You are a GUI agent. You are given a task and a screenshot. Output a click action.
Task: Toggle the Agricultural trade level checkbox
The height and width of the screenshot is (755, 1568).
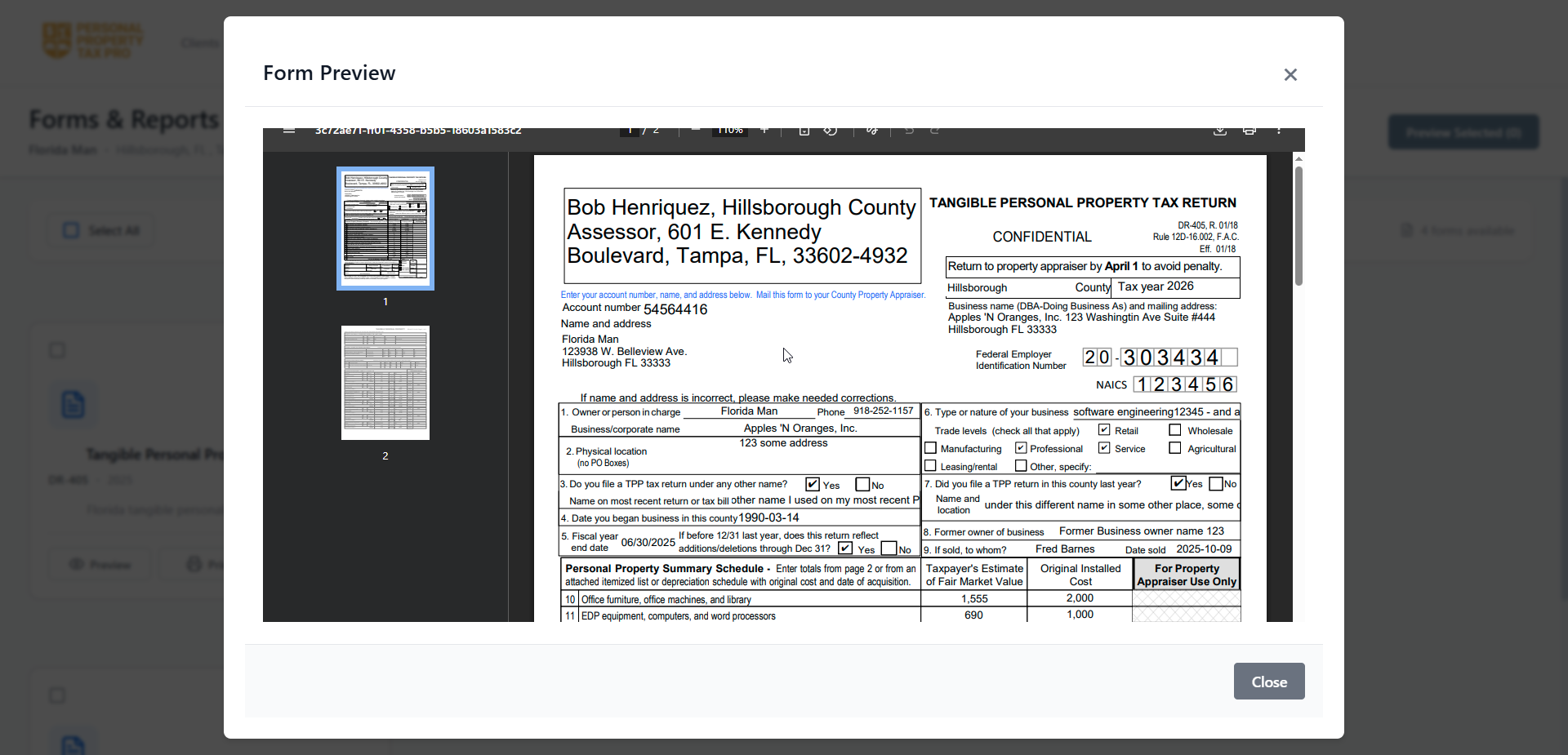coord(1175,447)
